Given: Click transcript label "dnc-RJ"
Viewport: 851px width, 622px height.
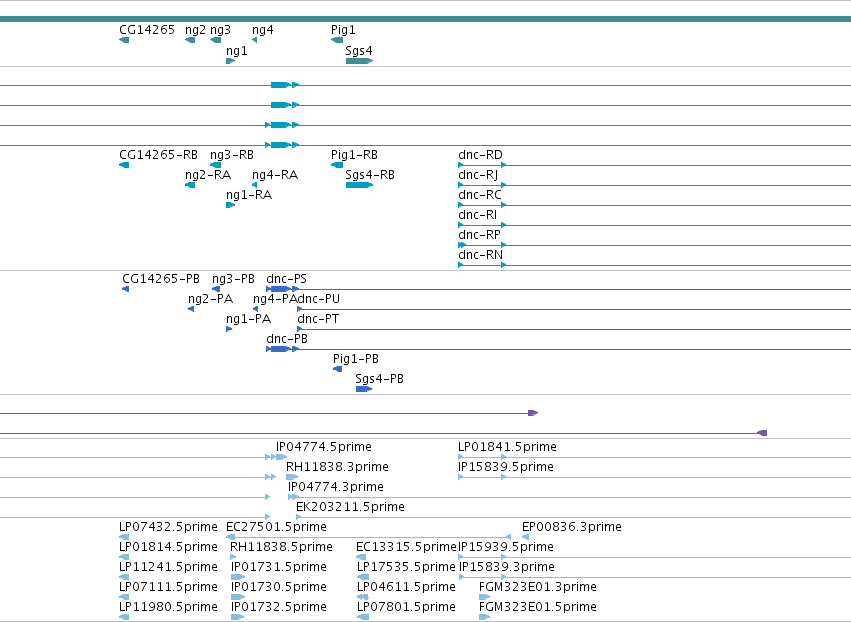Looking at the screenshot, I should pos(478,175).
